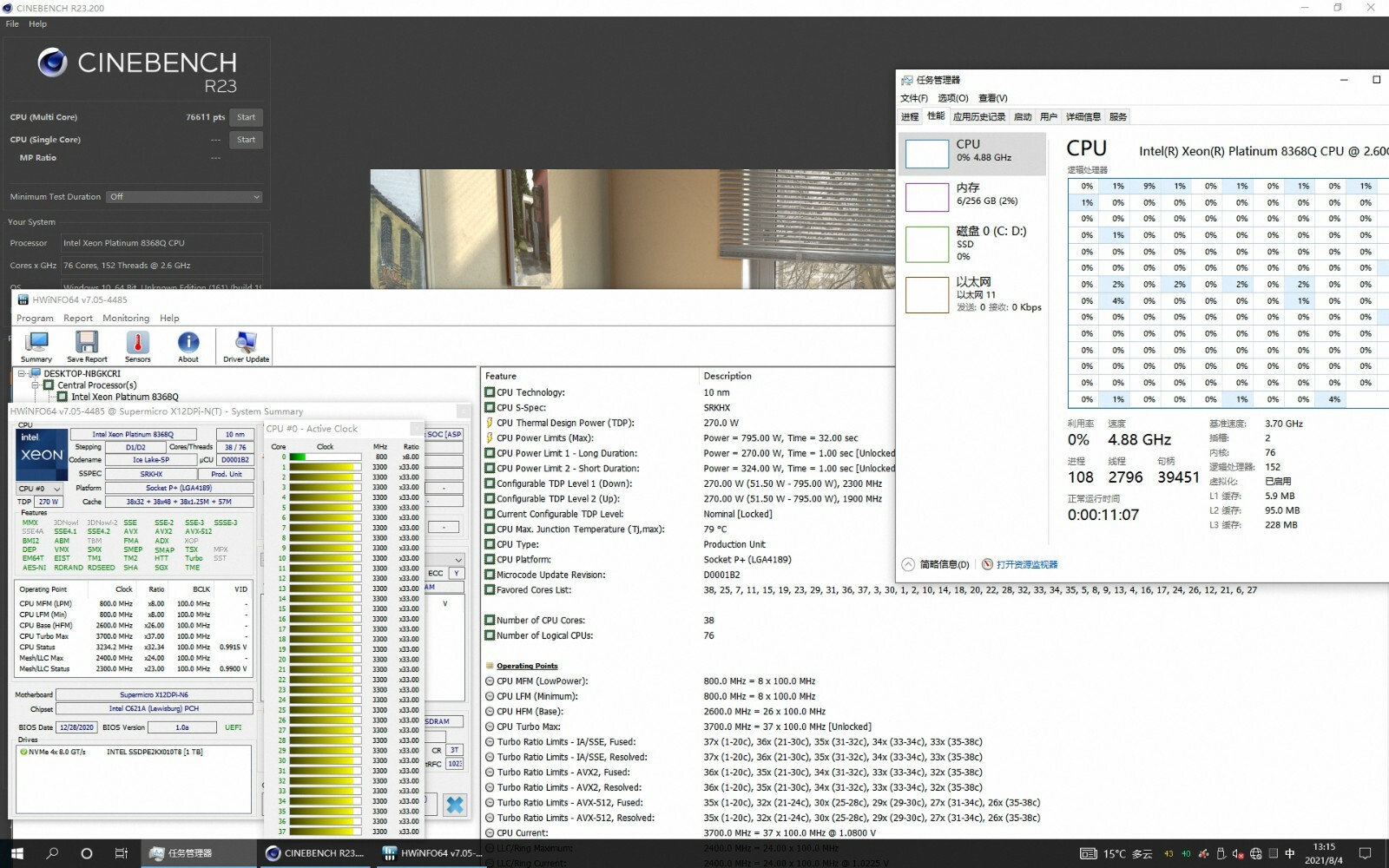
Task: Open the Sensors thermometer icon
Action: coord(137,346)
